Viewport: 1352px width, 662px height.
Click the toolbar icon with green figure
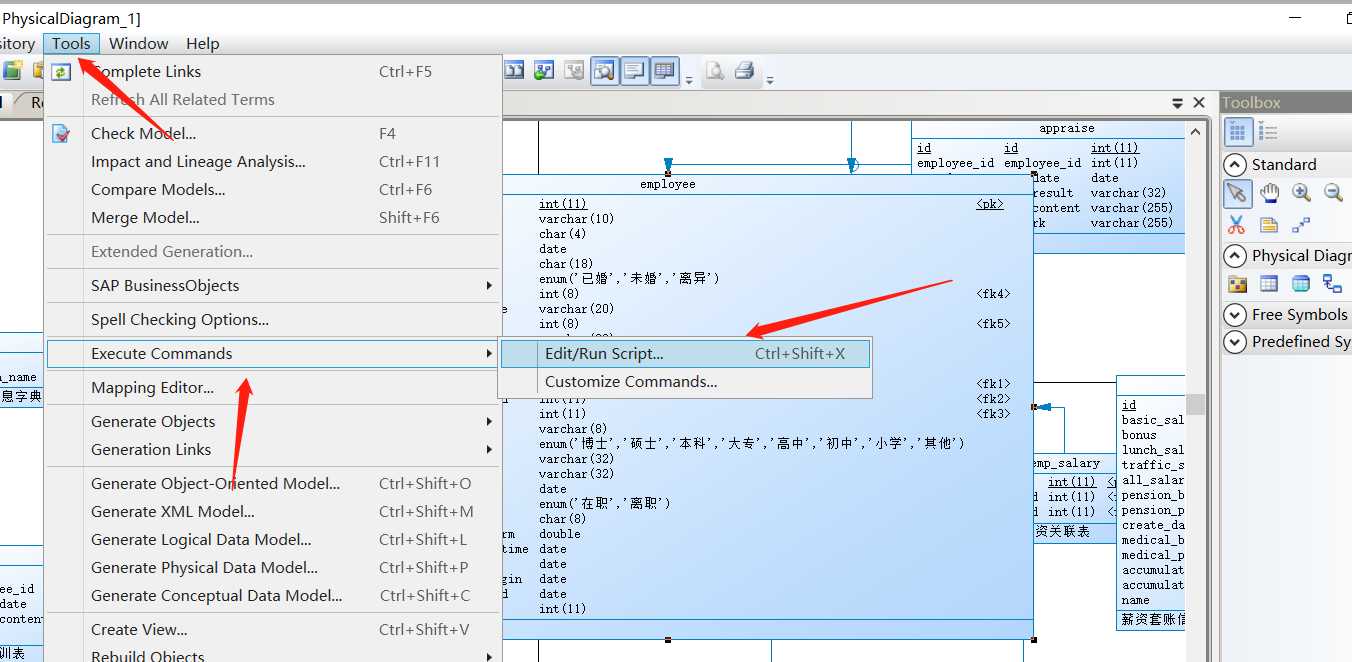(544, 71)
